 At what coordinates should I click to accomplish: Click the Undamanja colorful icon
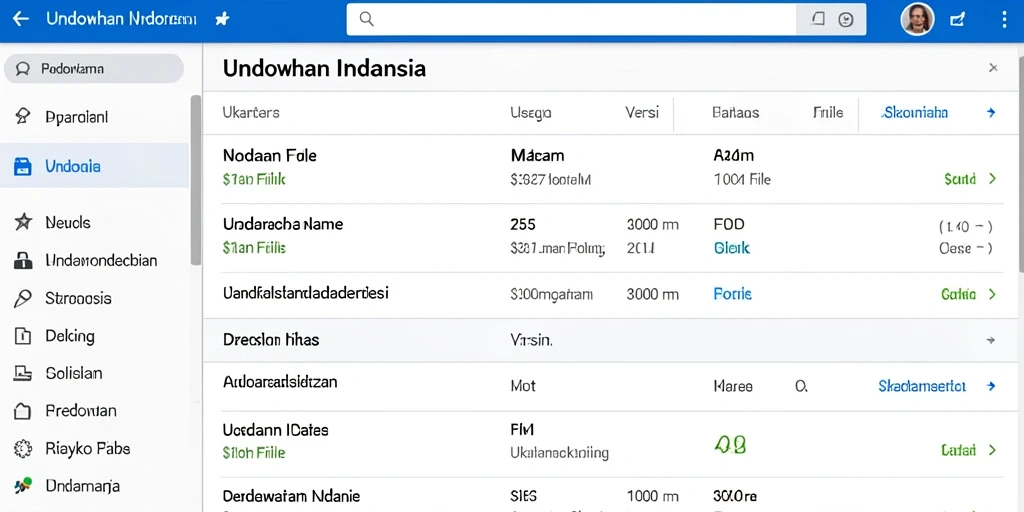point(23,485)
